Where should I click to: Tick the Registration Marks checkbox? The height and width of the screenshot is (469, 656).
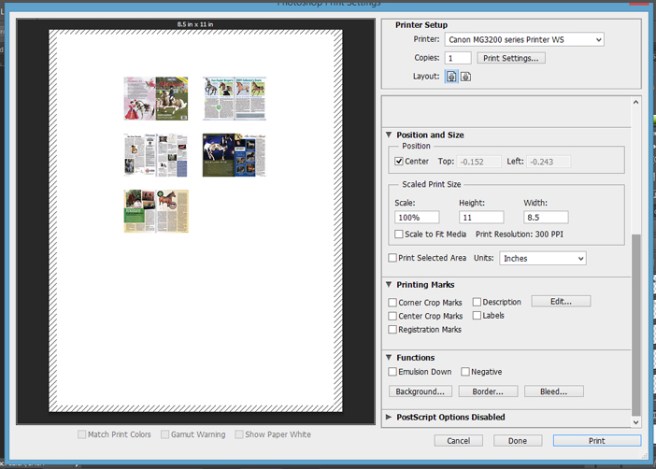tap(392, 329)
